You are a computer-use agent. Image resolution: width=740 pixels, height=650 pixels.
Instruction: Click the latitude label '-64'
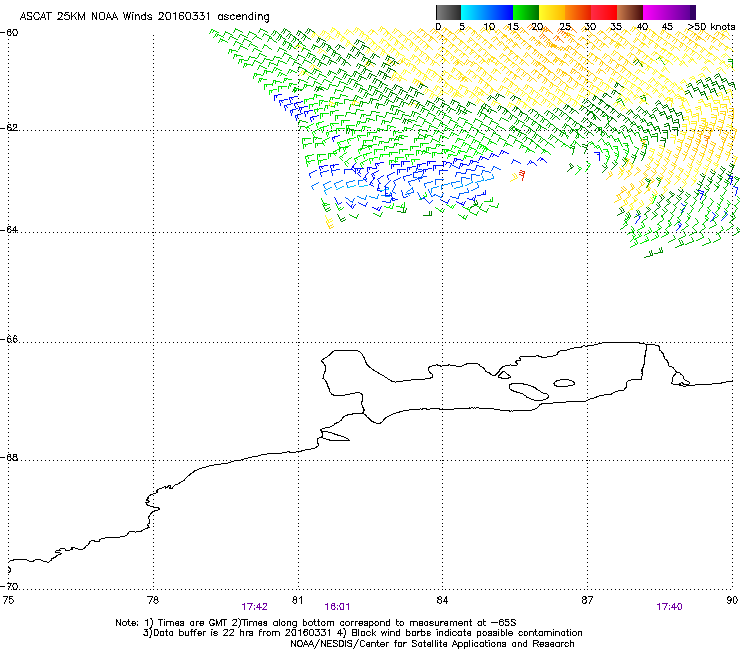[10, 229]
